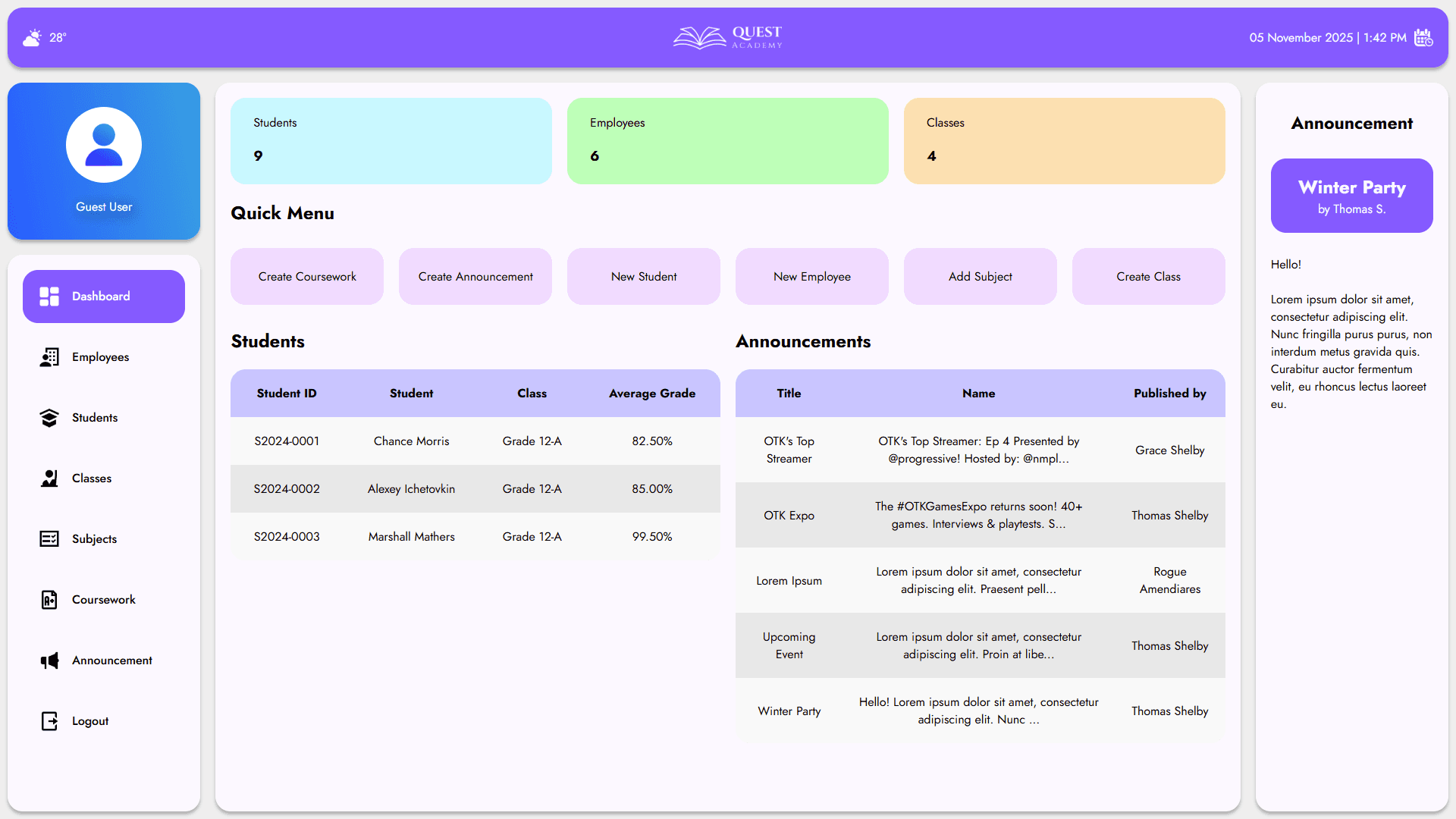Click the Employees sidebar icon

tap(49, 357)
